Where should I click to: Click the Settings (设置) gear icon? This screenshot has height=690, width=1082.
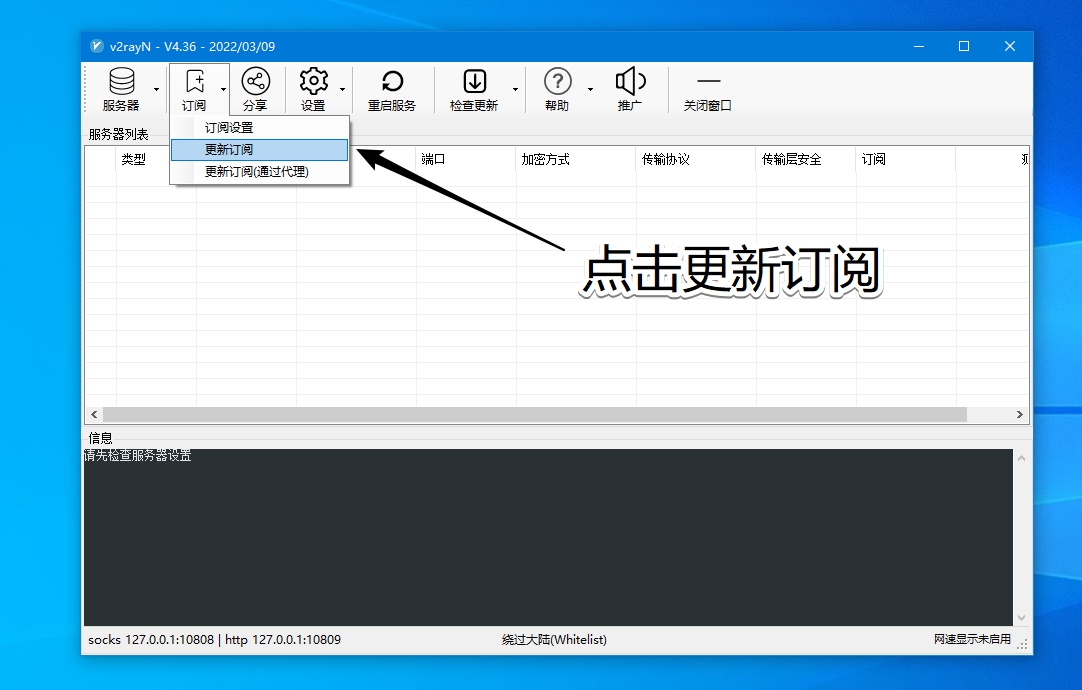(x=313, y=82)
